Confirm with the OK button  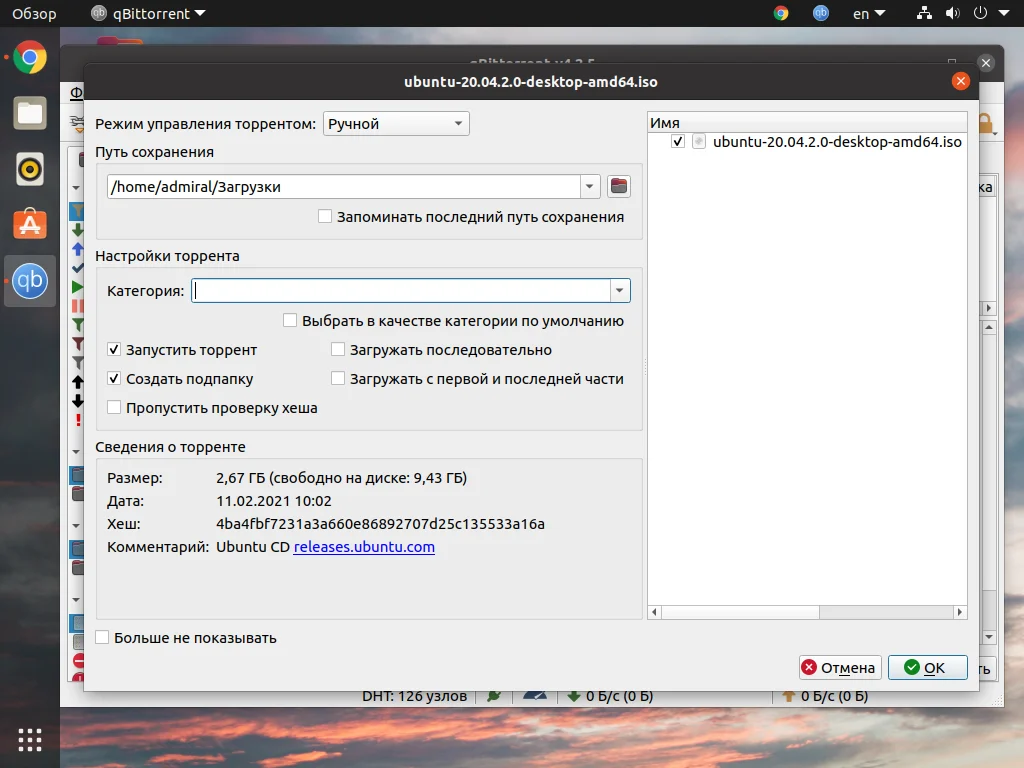click(x=927, y=667)
